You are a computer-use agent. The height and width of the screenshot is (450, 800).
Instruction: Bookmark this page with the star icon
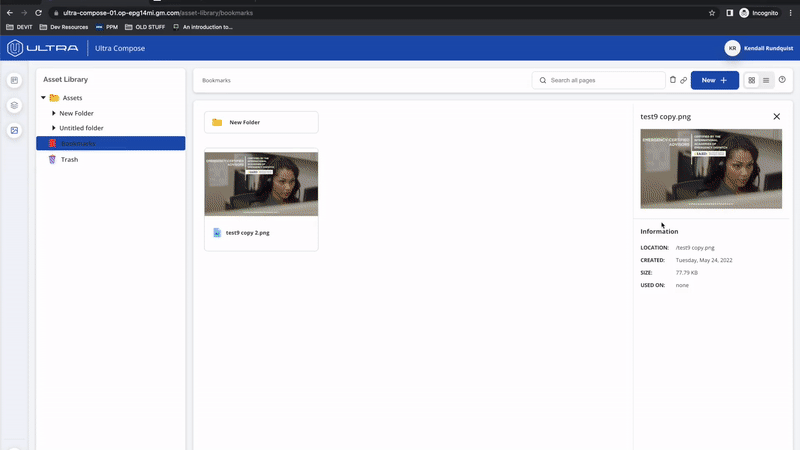click(x=711, y=13)
